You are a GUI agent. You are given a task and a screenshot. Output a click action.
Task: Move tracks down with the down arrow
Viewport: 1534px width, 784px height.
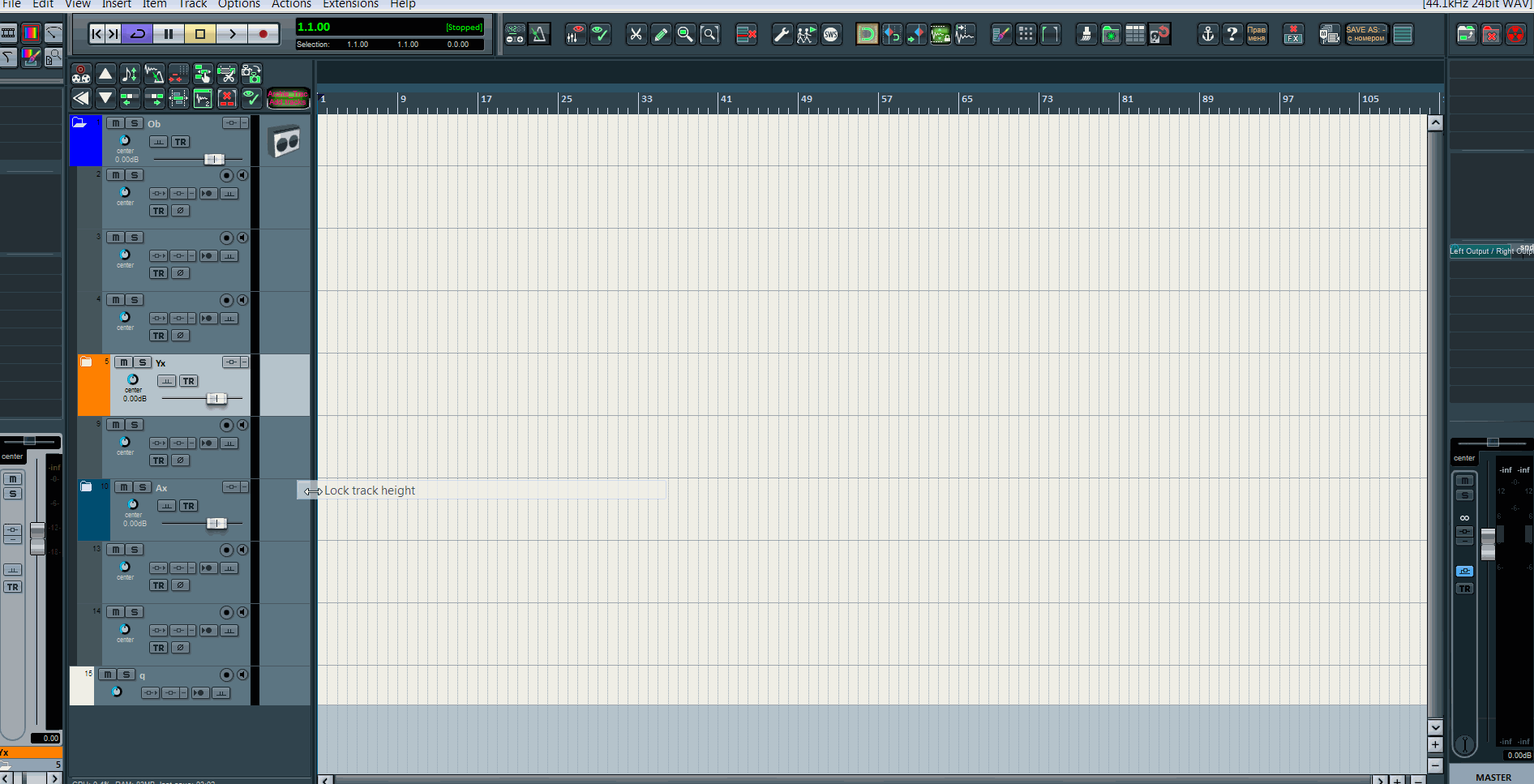click(x=105, y=99)
